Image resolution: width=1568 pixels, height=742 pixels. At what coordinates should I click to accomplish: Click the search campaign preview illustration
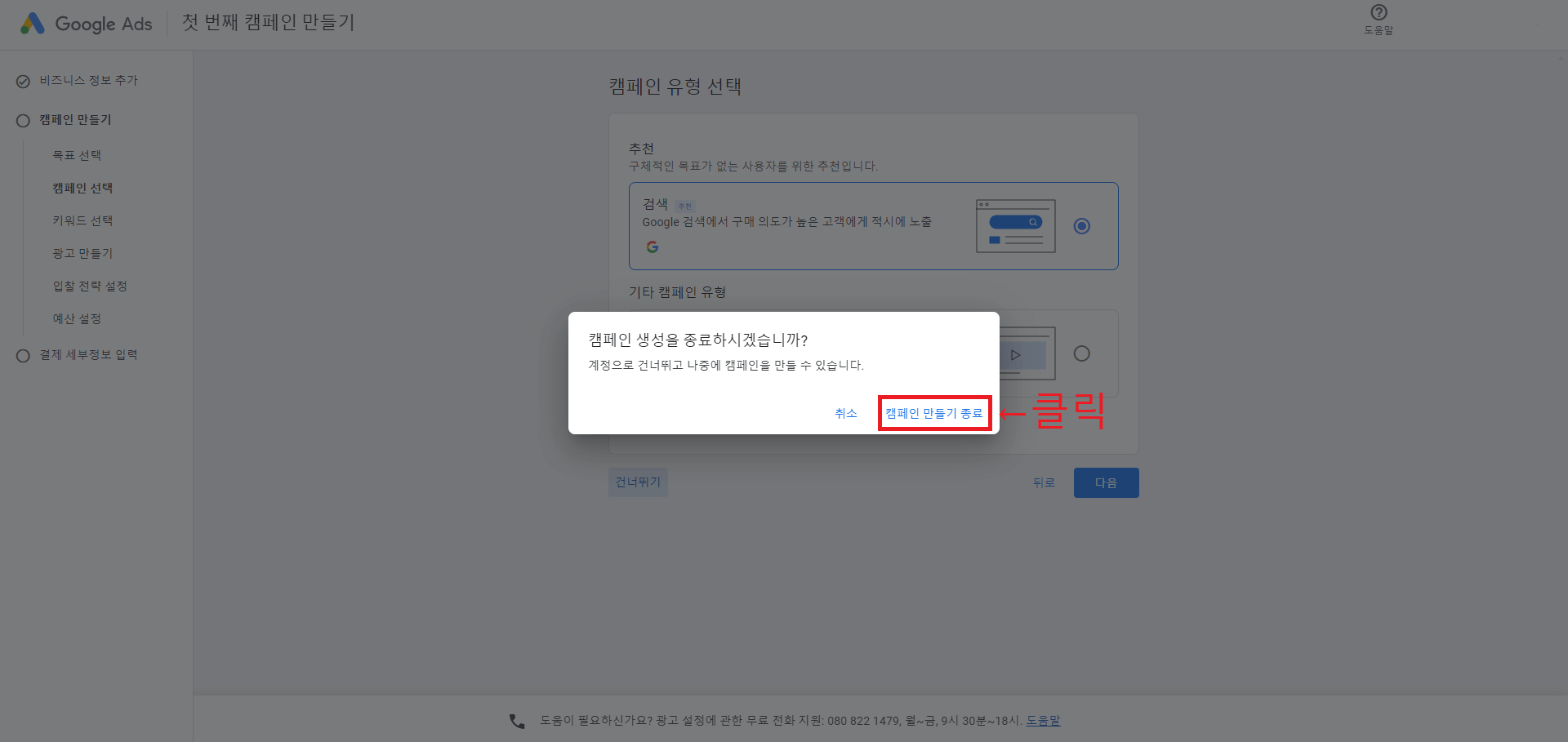(1014, 226)
